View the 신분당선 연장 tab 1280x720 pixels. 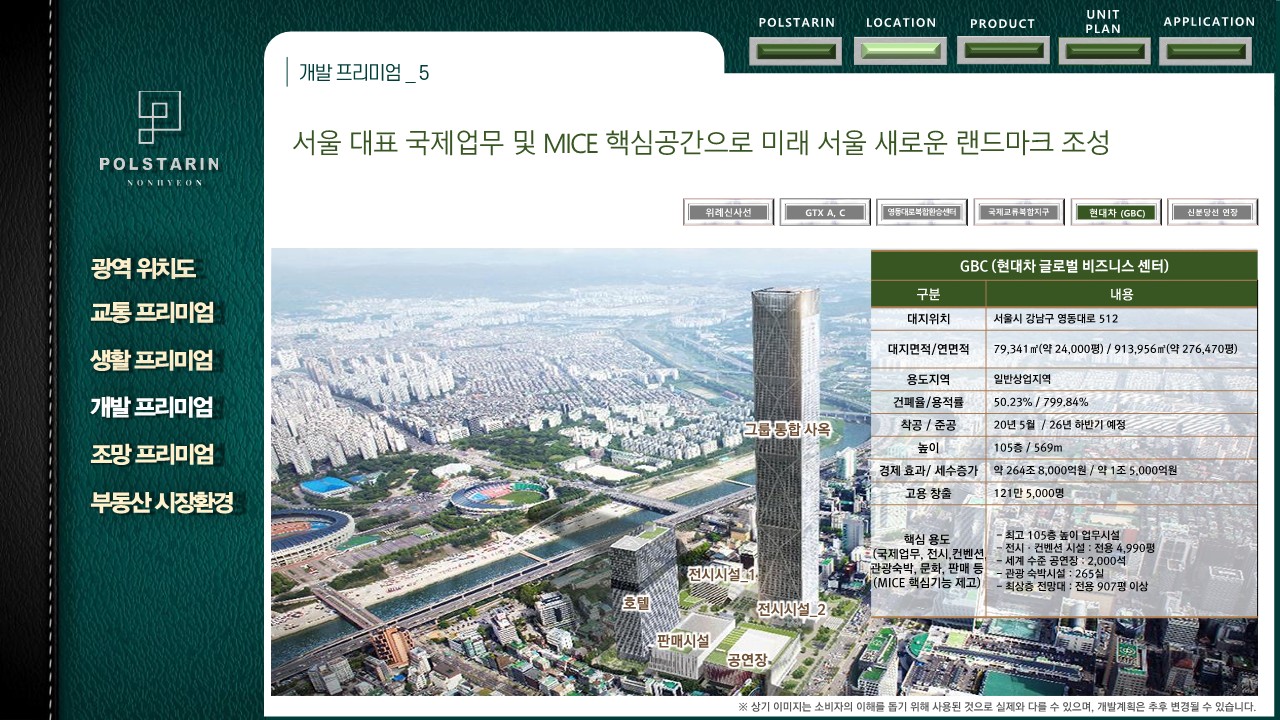click(x=1212, y=213)
